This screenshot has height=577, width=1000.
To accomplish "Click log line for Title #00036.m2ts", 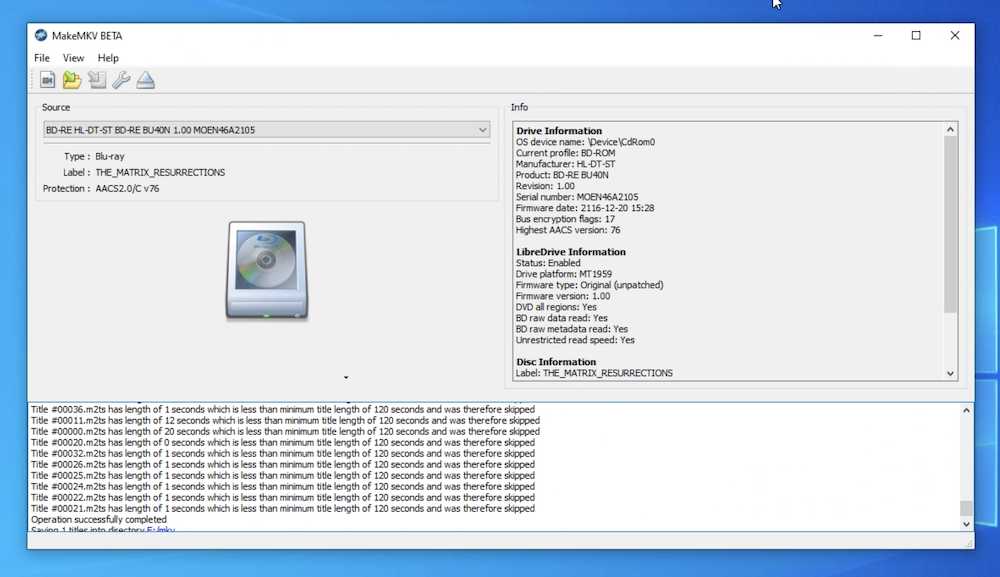I will 283,409.
